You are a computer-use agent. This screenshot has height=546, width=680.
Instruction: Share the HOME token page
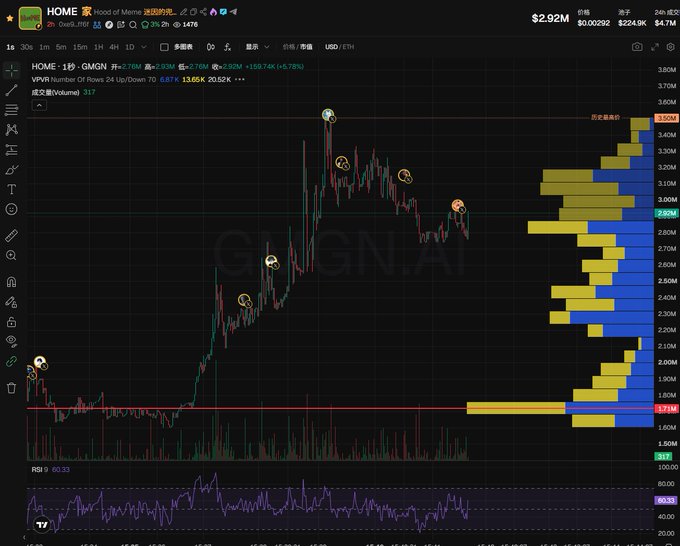coord(203,12)
